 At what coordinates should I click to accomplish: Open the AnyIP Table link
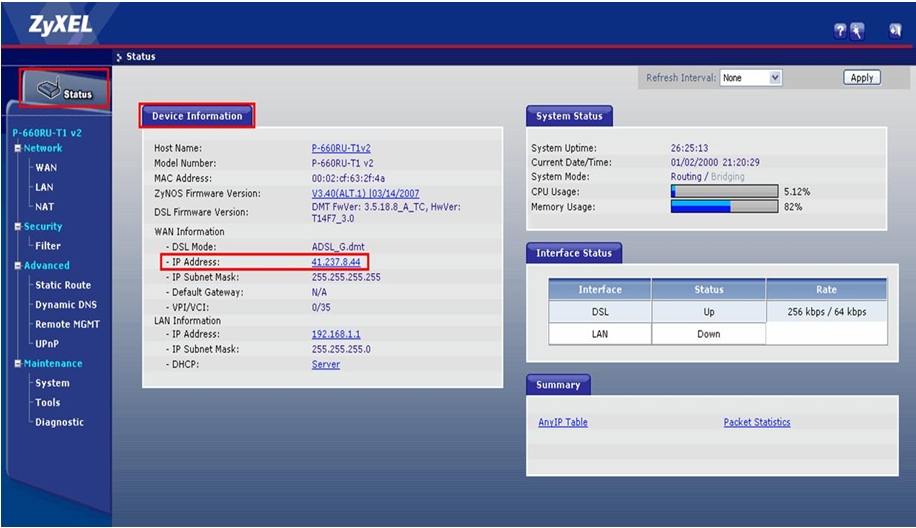(563, 422)
